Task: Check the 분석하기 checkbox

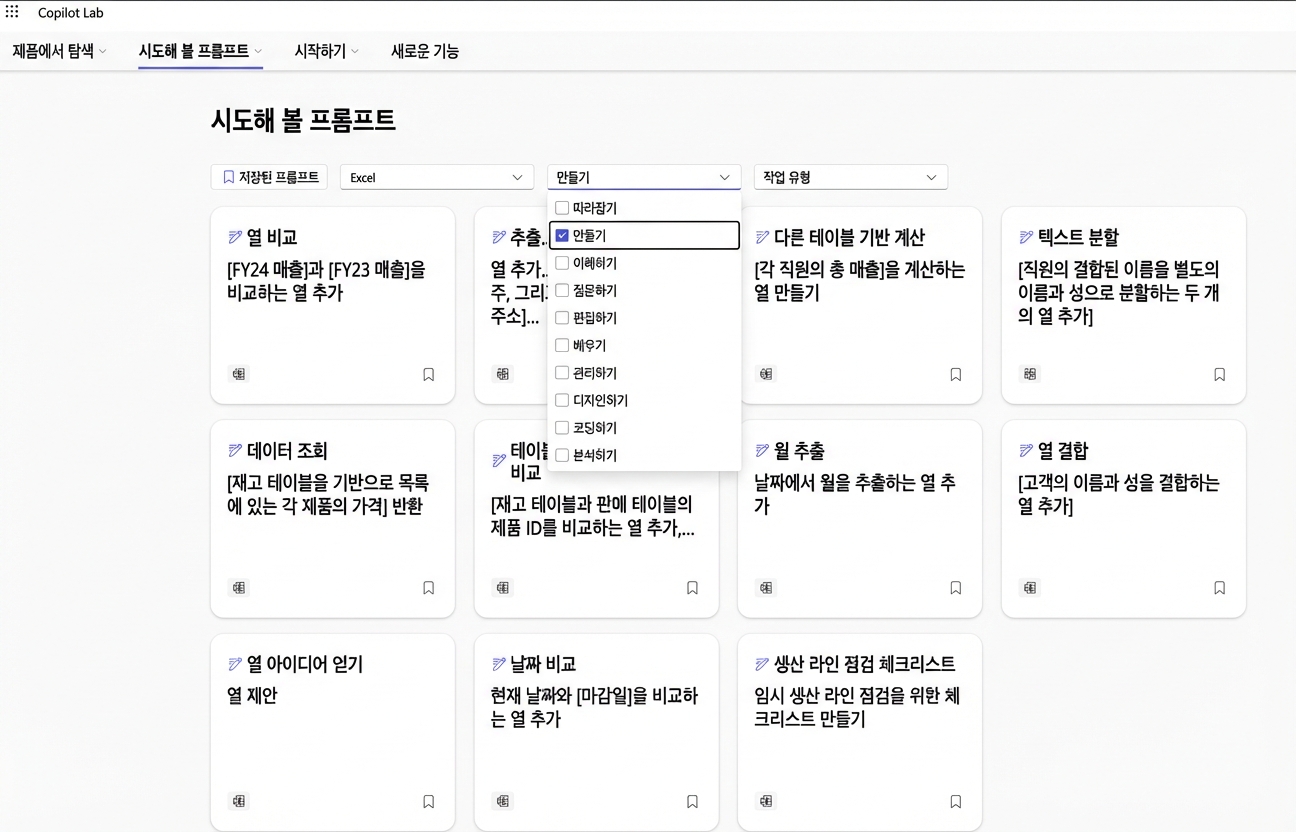Action: click(562, 455)
